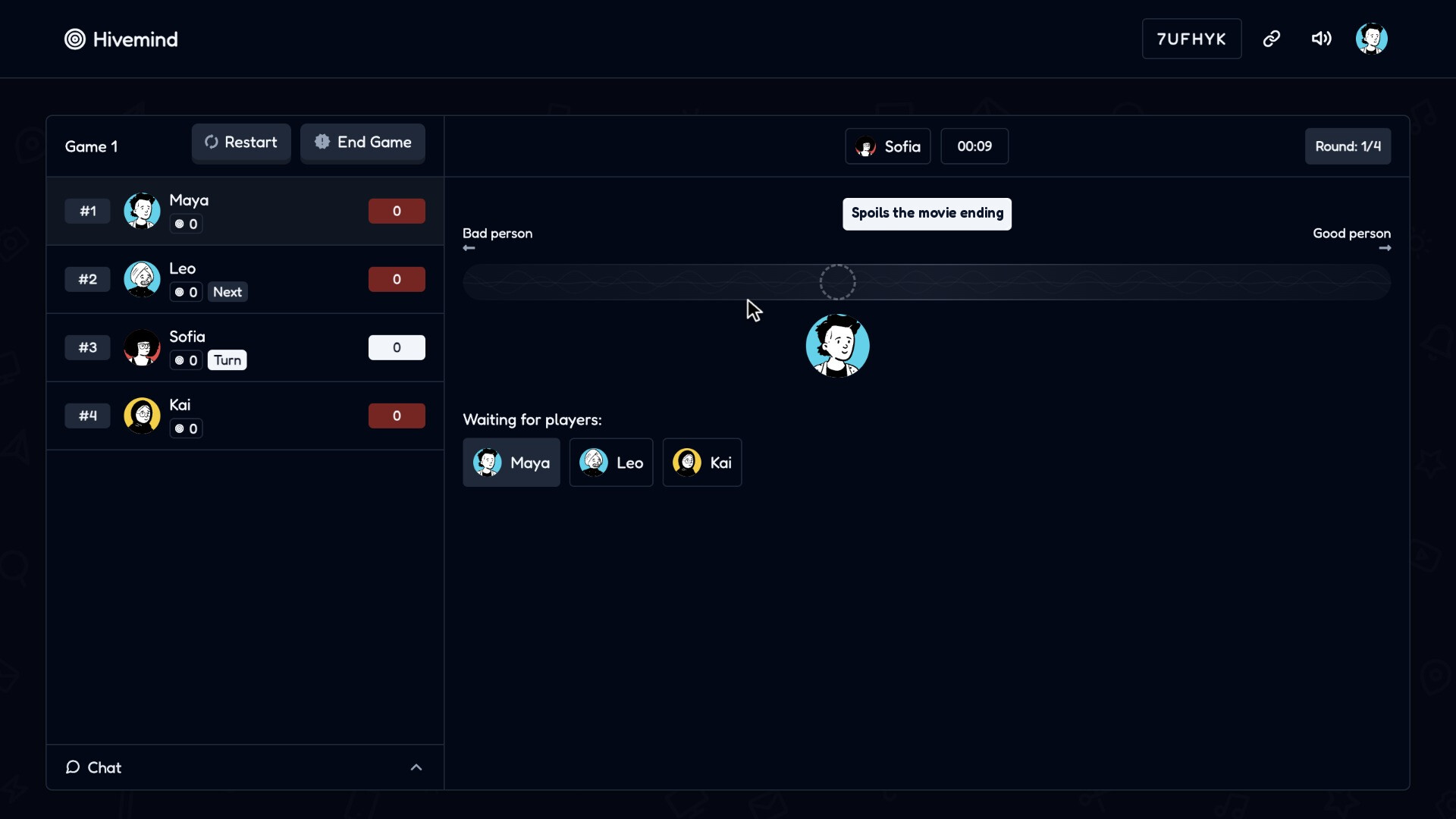The height and width of the screenshot is (819, 1456).
Task: Select the Maya waiting player chip
Action: [x=512, y=463]
